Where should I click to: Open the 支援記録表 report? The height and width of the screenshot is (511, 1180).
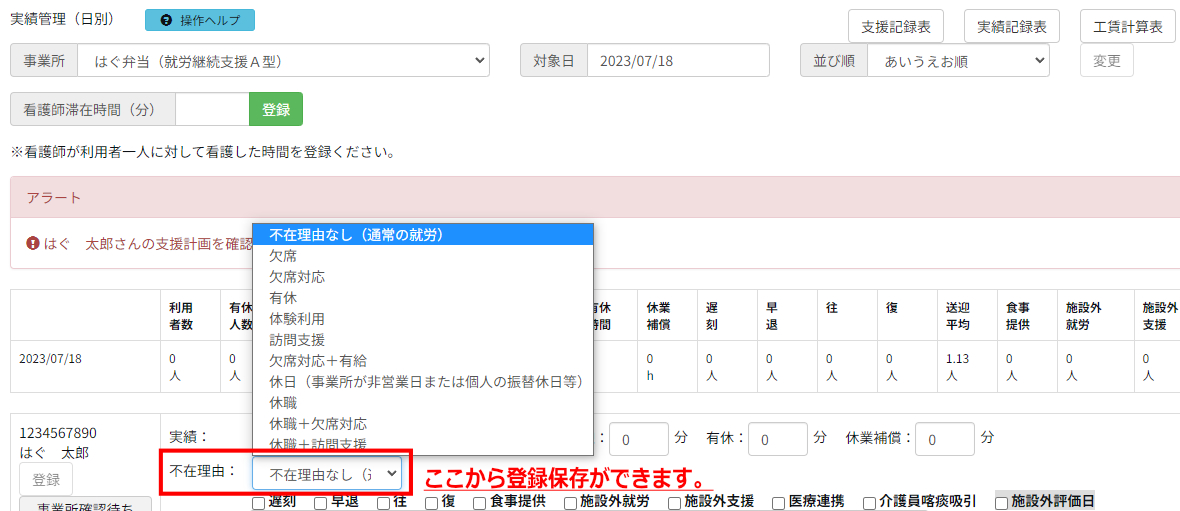(x=896, y=27)
